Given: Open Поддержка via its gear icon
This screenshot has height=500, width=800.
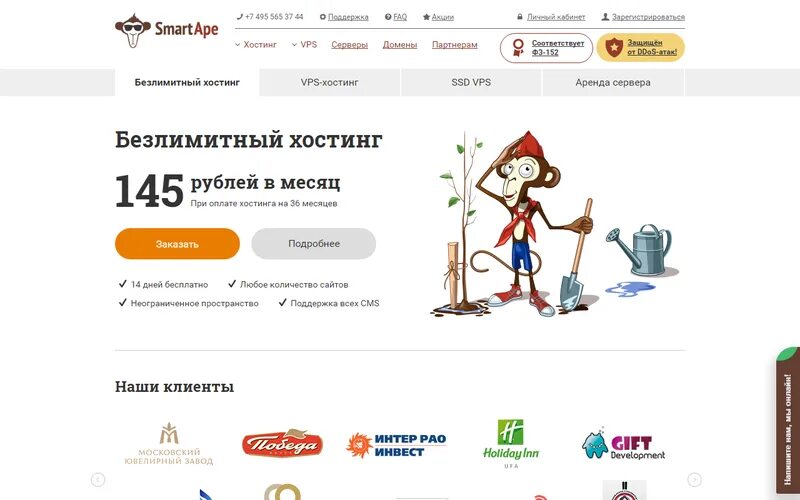Looking at the screenshot, I should [322, 17].
